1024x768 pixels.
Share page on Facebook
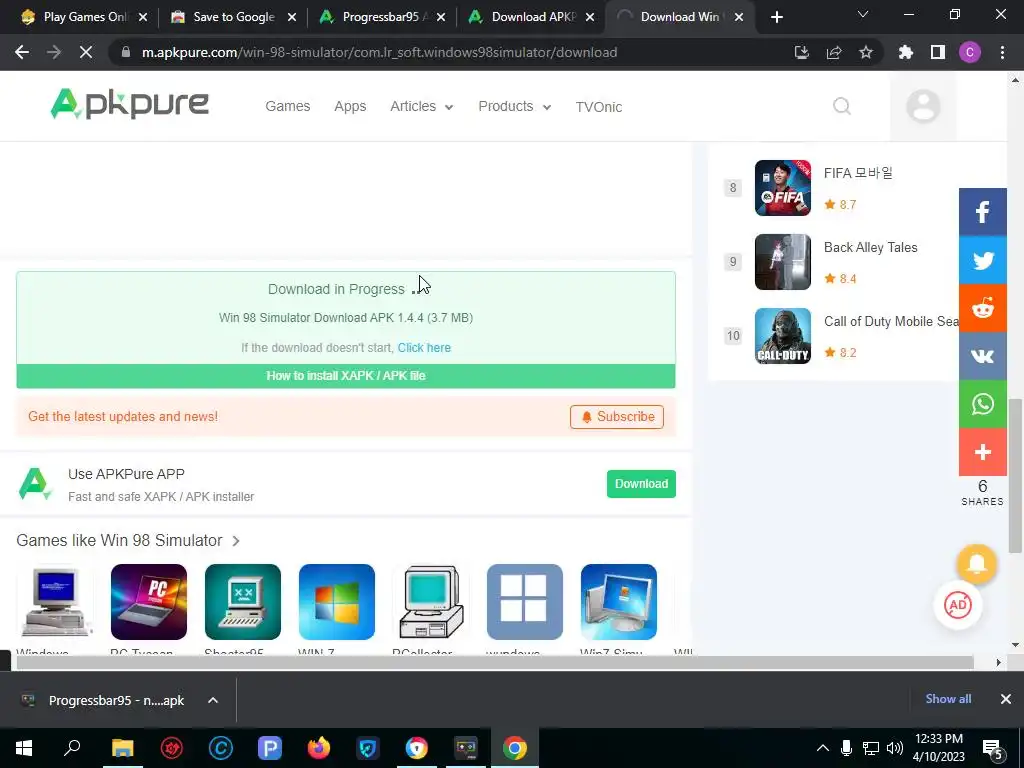[x=982, y=212]
